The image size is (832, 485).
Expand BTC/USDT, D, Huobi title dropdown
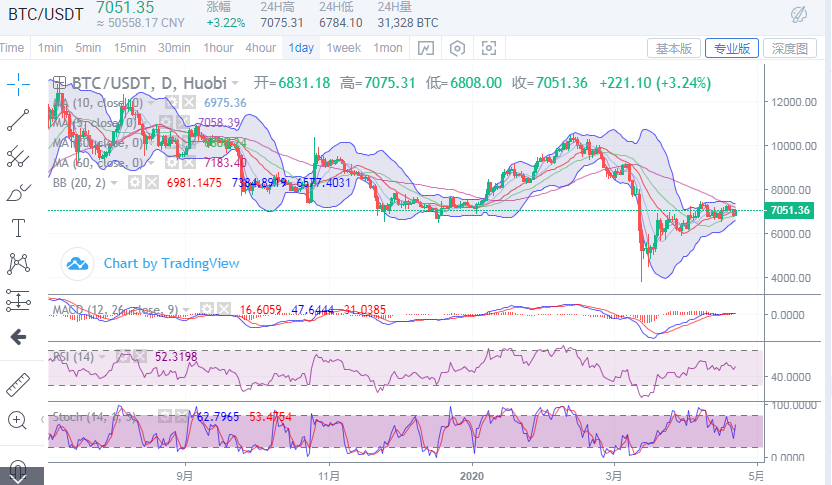pos(235,83)
